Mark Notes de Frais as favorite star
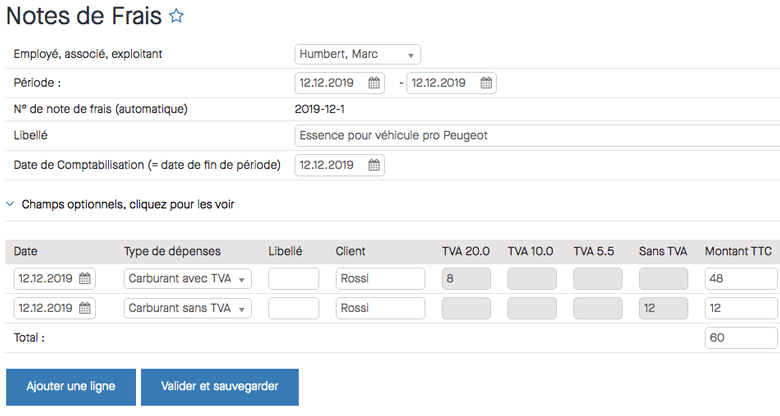 tap(176, 16)
